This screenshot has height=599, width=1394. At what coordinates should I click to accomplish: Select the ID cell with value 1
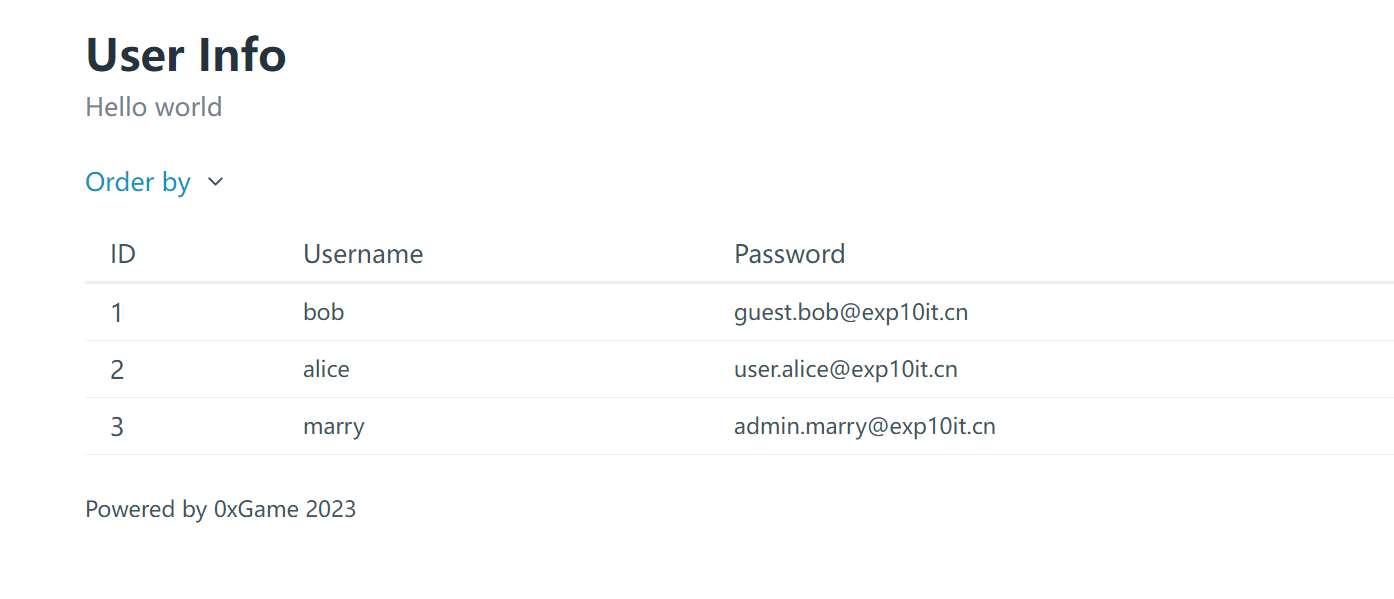pyautogui.click(x=117, y=313)
